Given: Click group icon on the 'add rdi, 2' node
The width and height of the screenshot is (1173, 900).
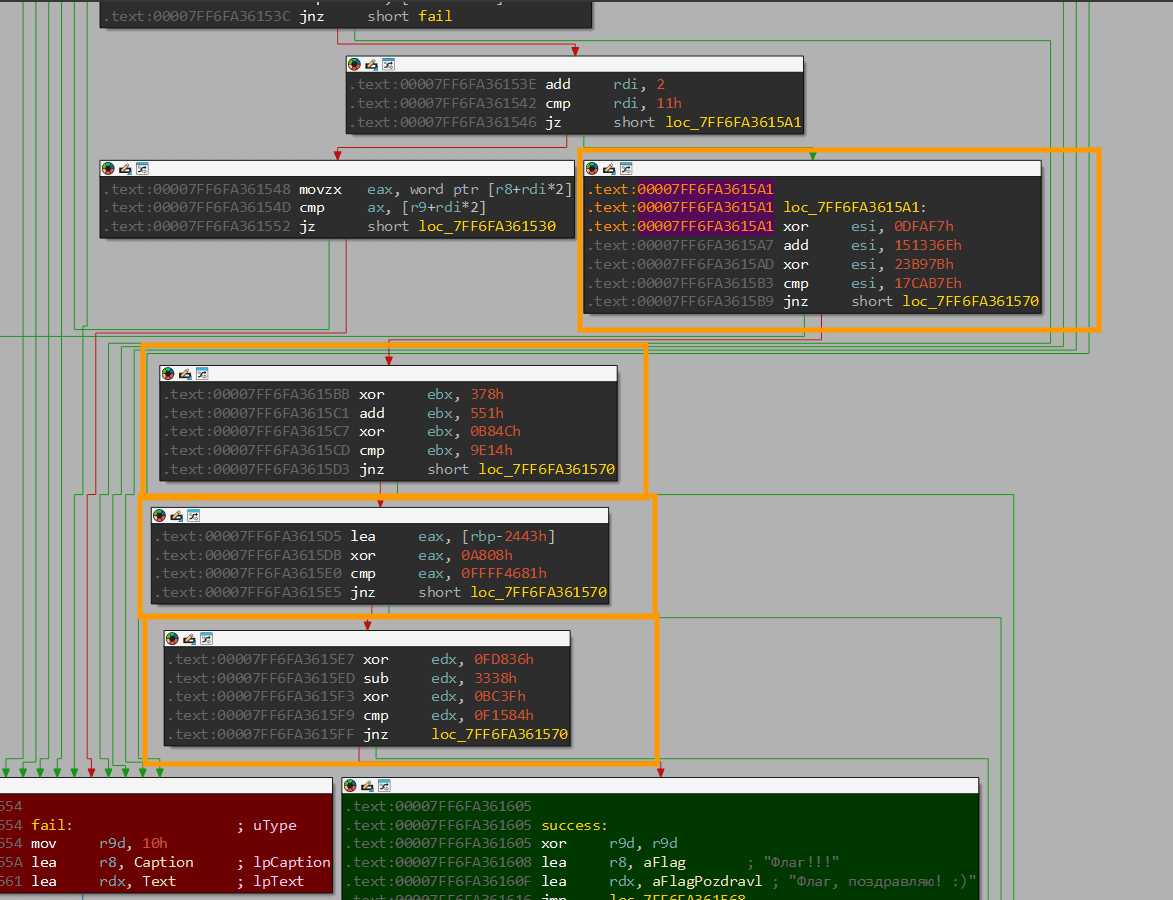Looking at the screenshot, I should pyautogui.click(x=389, y=64).
